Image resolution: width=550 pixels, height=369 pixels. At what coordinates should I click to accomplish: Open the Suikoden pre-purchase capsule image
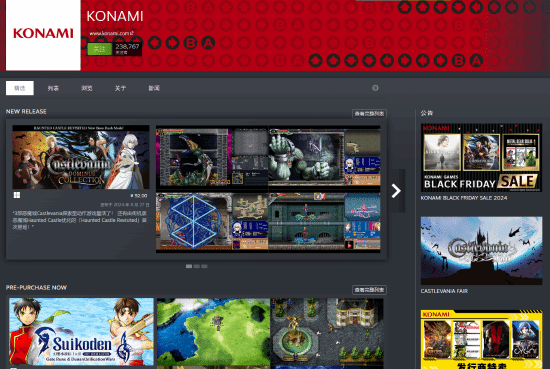(81, 331)
